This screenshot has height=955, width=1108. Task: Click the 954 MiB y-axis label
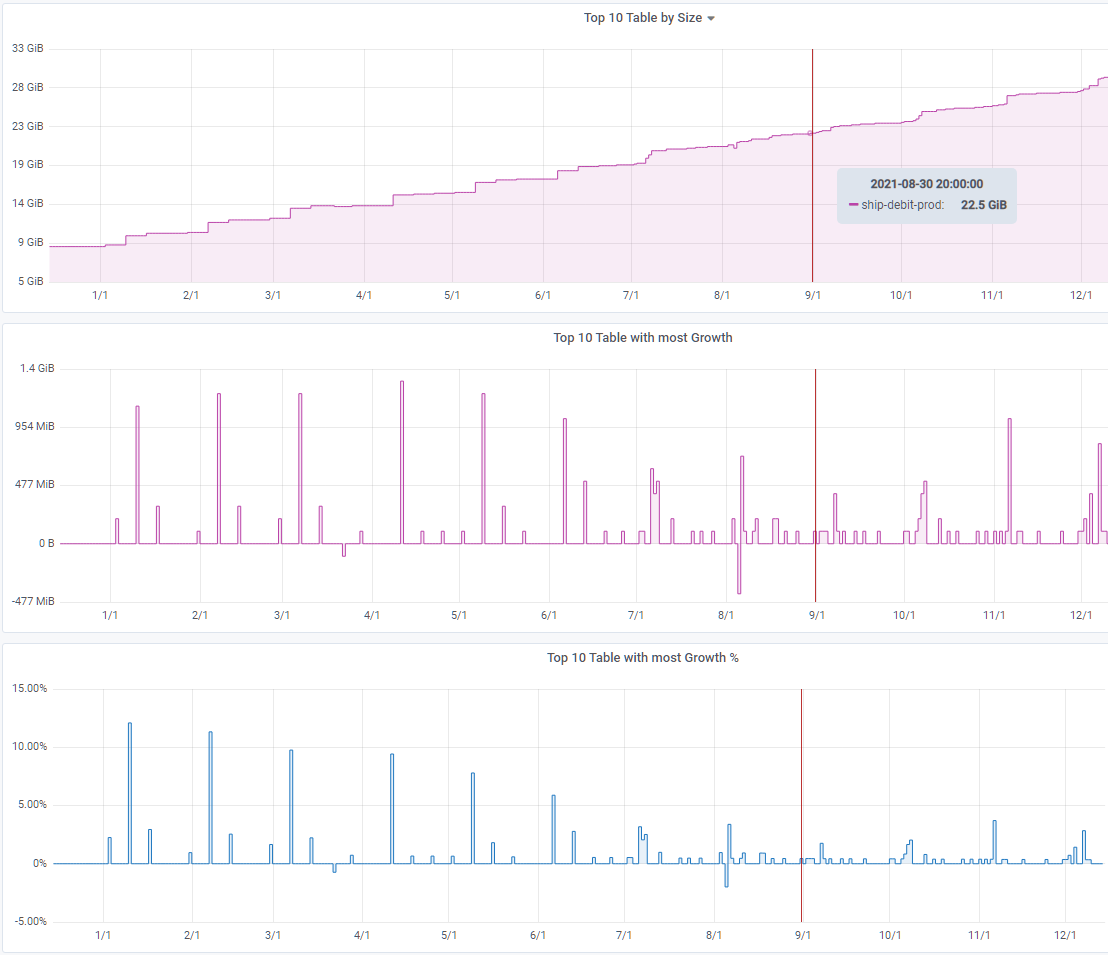click(35, 426)
